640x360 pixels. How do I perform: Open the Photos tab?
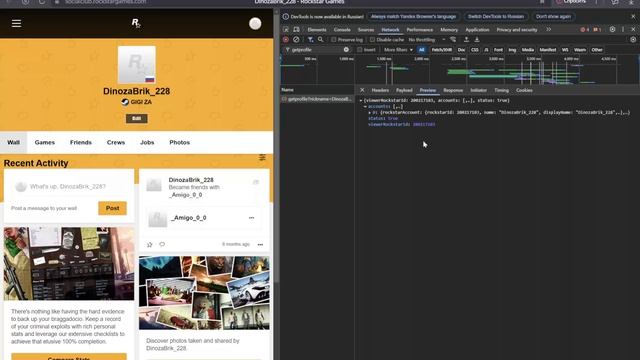[x=180, y=142]
